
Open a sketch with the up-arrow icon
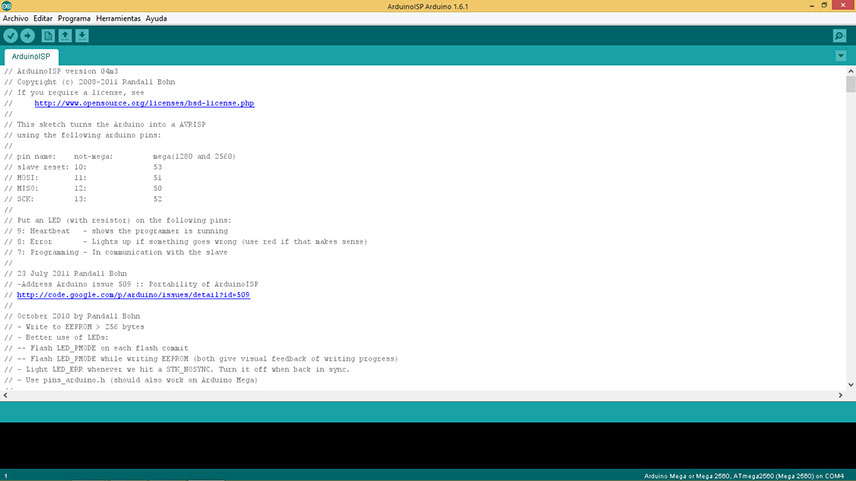[x=65, y=36]
